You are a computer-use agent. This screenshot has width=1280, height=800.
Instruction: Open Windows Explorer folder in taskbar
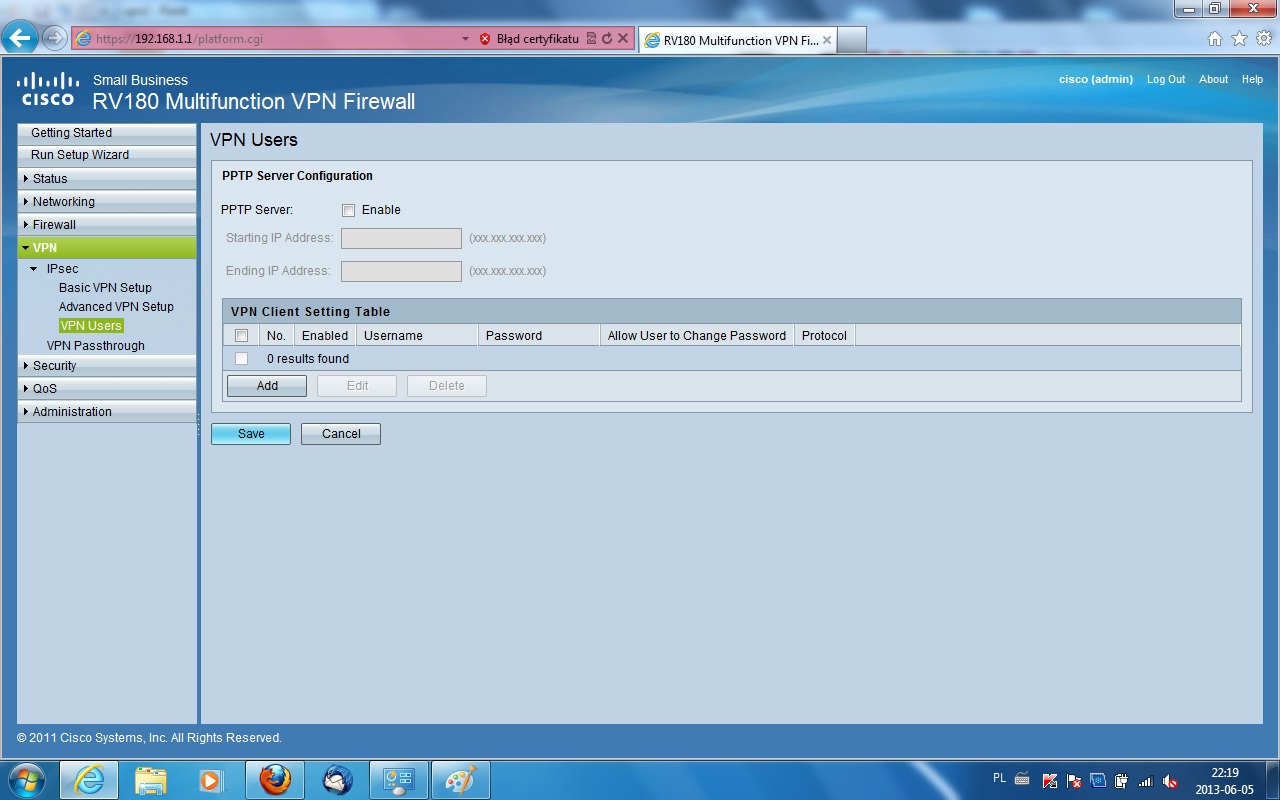(x=151, y=780)
